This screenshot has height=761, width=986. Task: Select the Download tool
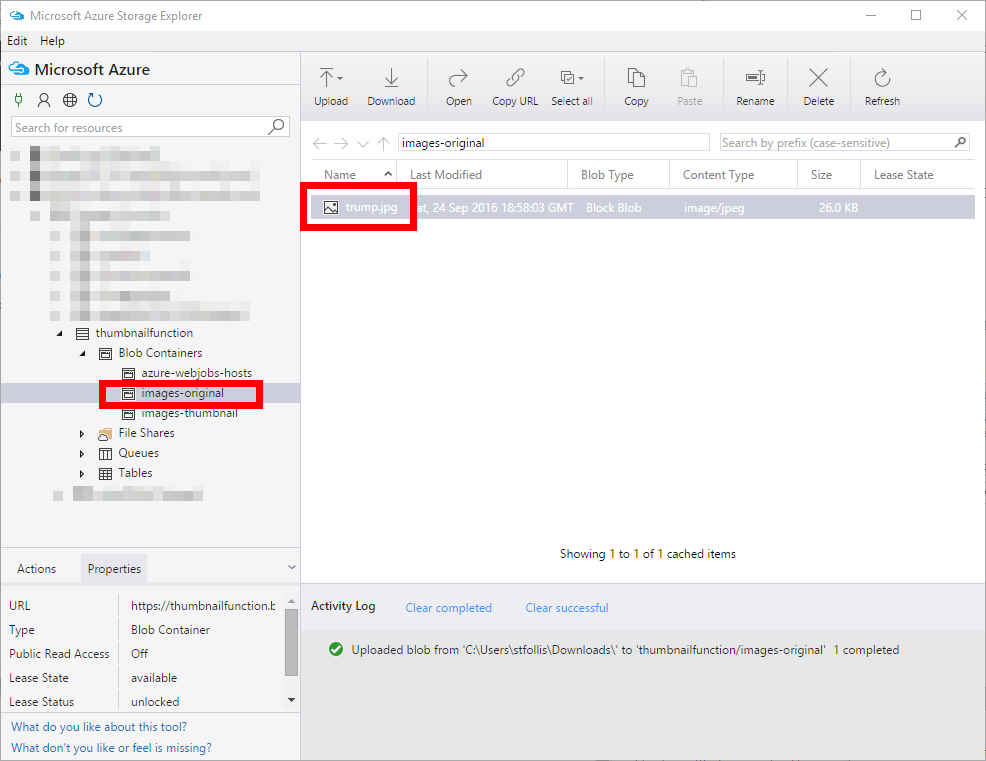[391, 85]
